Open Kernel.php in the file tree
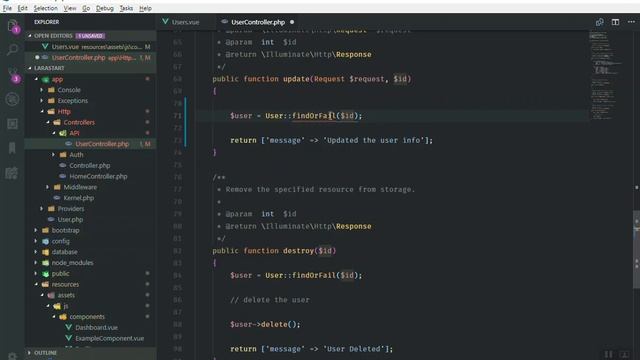 (90, 198)
